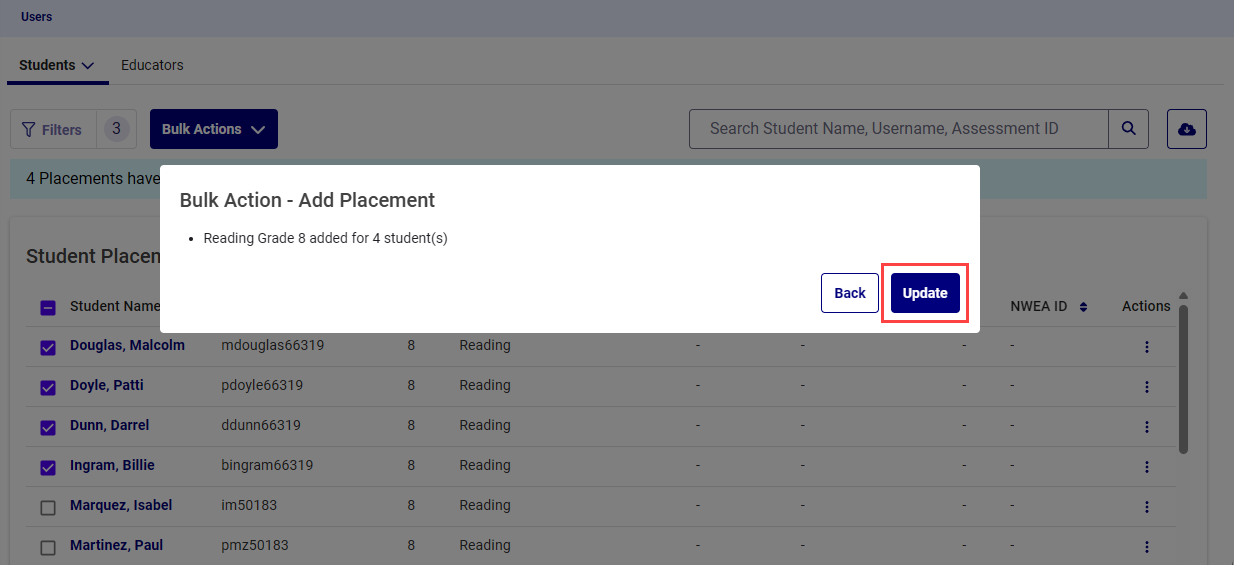Toggle the select-all checkbox in table header
Image resolution: width=1234 pixels, height=565 pixels.
click(48, 308)
